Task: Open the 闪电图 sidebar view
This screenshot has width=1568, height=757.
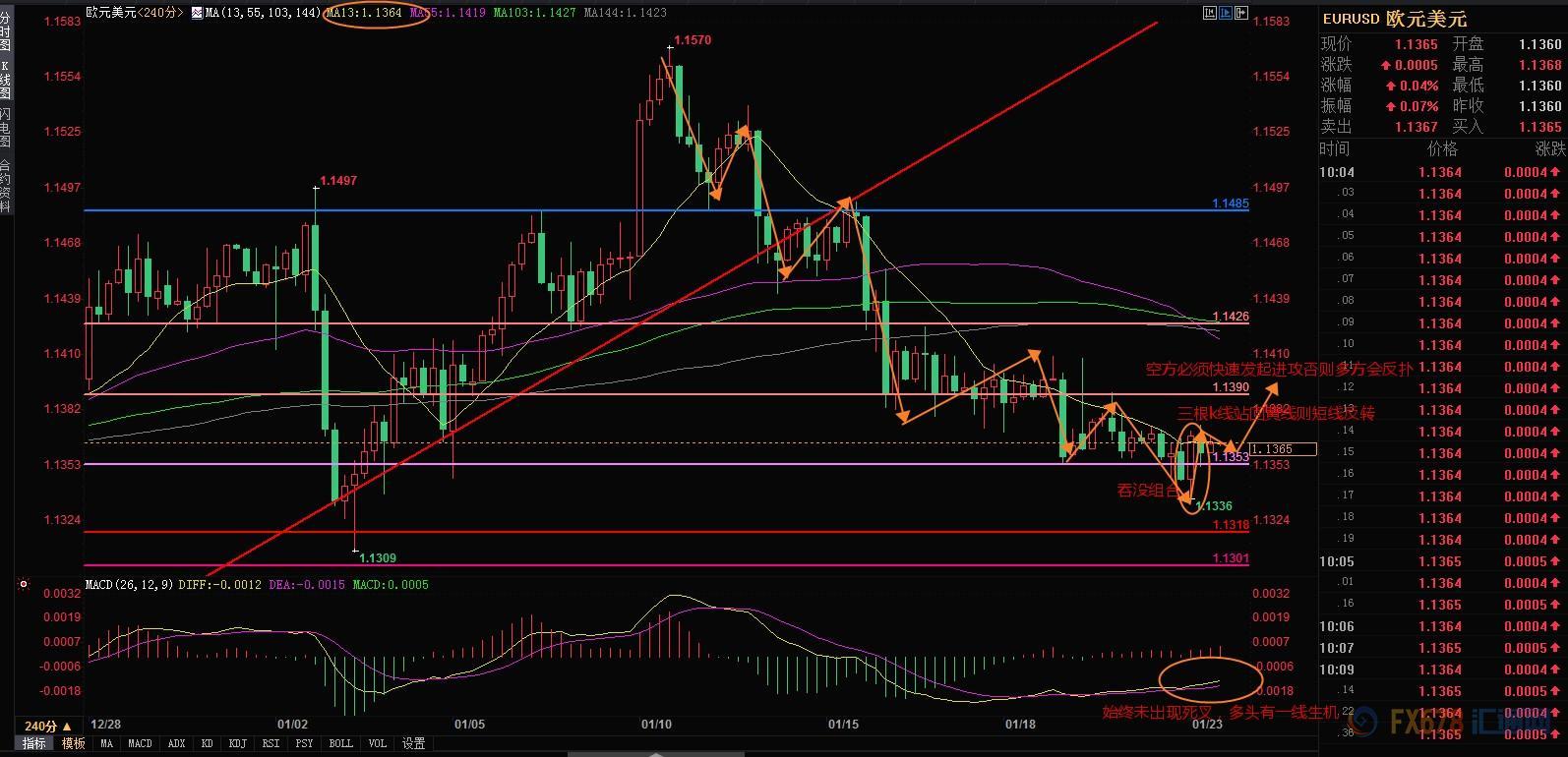Action: (6, 128)
